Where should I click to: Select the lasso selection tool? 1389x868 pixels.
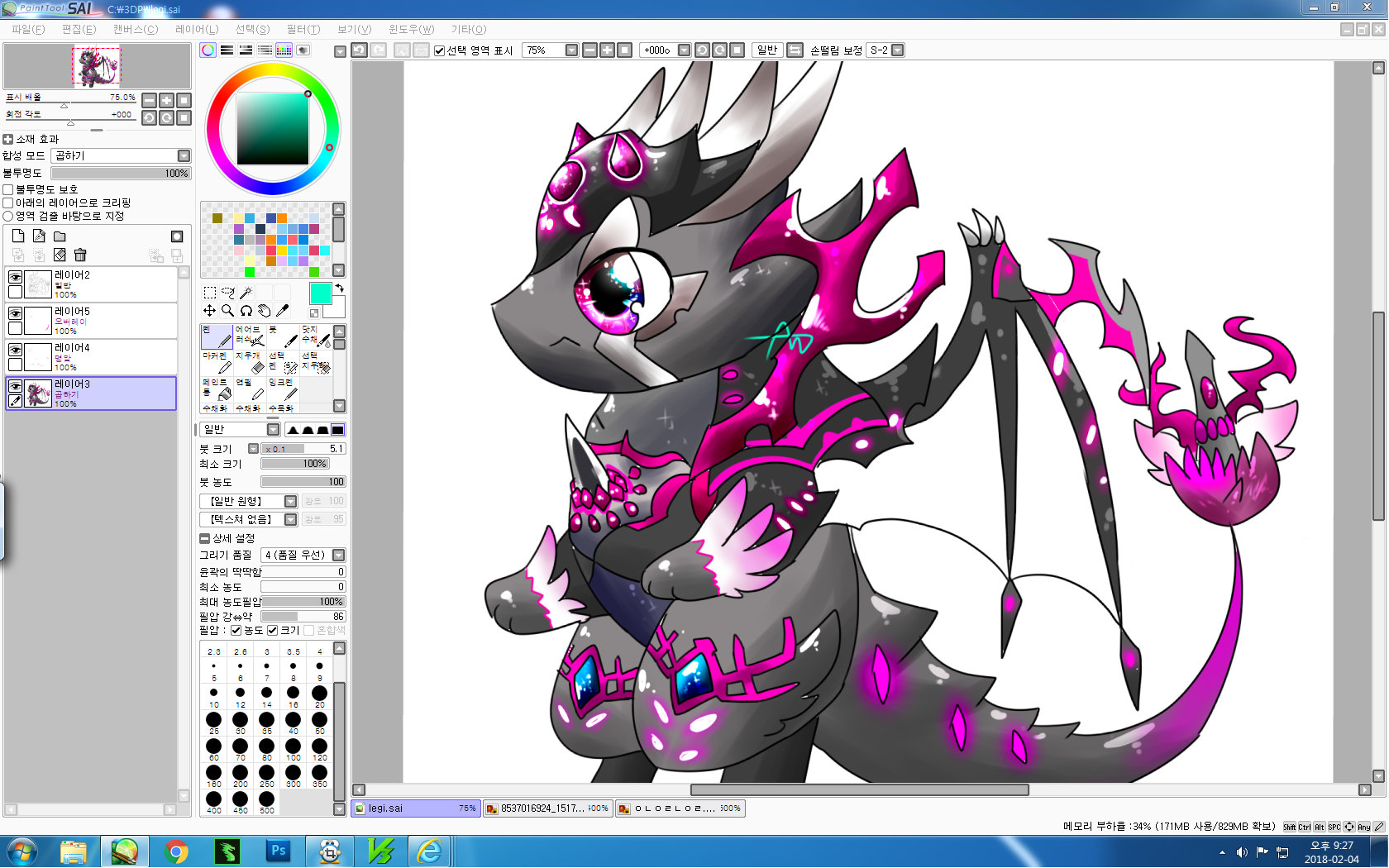[228, 293]
